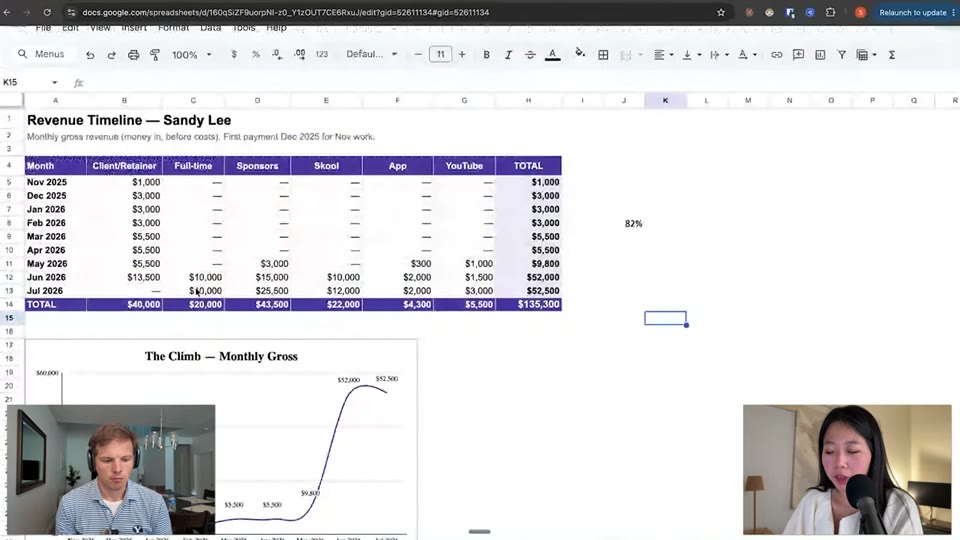
Task: Bookmark this page with star icon
Action: click(721, 12)
